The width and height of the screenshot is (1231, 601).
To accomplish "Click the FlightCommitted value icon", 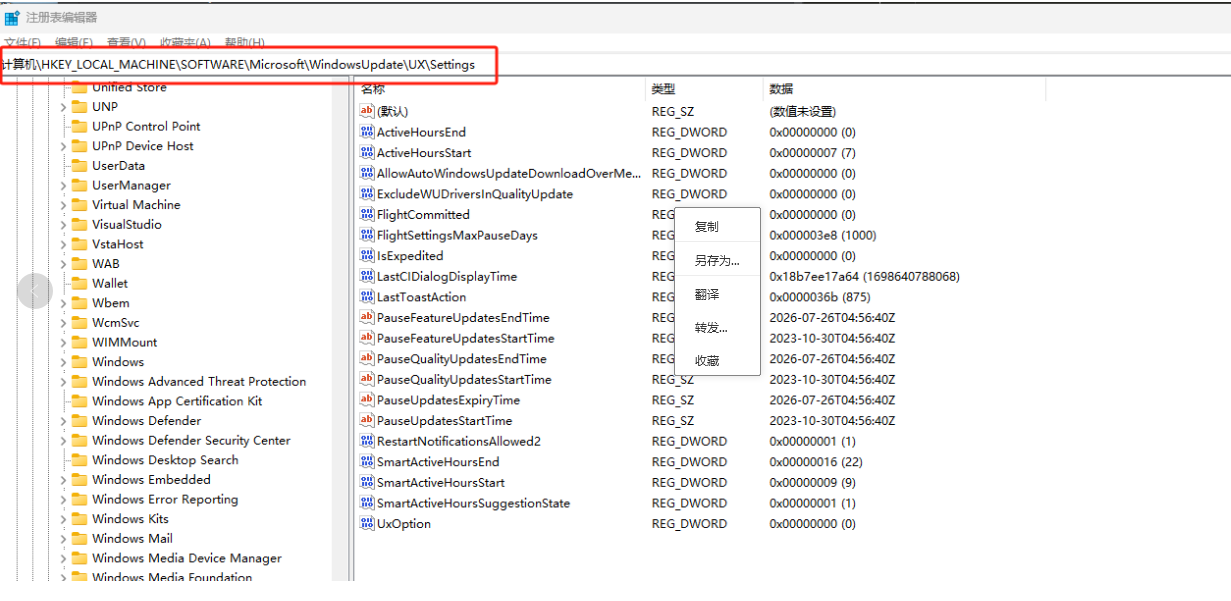I will 367,214.
